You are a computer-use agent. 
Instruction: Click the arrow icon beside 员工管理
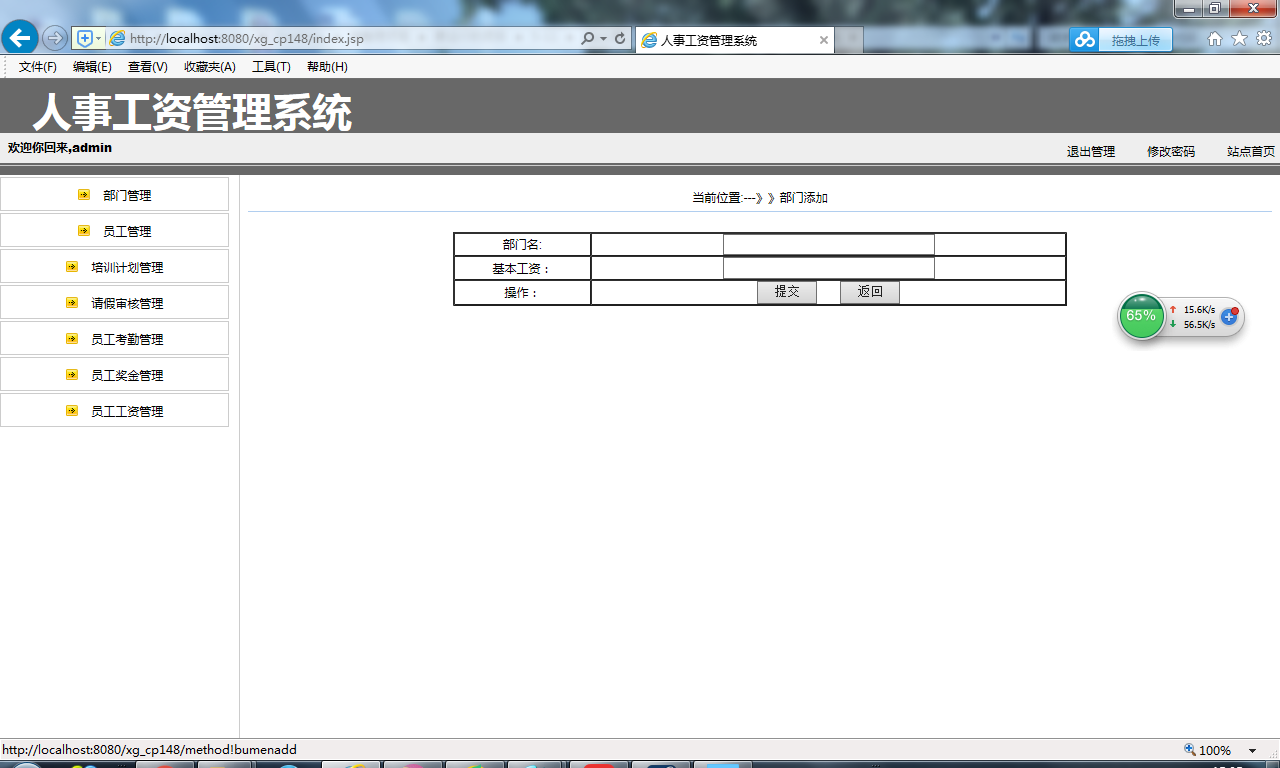click(x=84, y=231)
